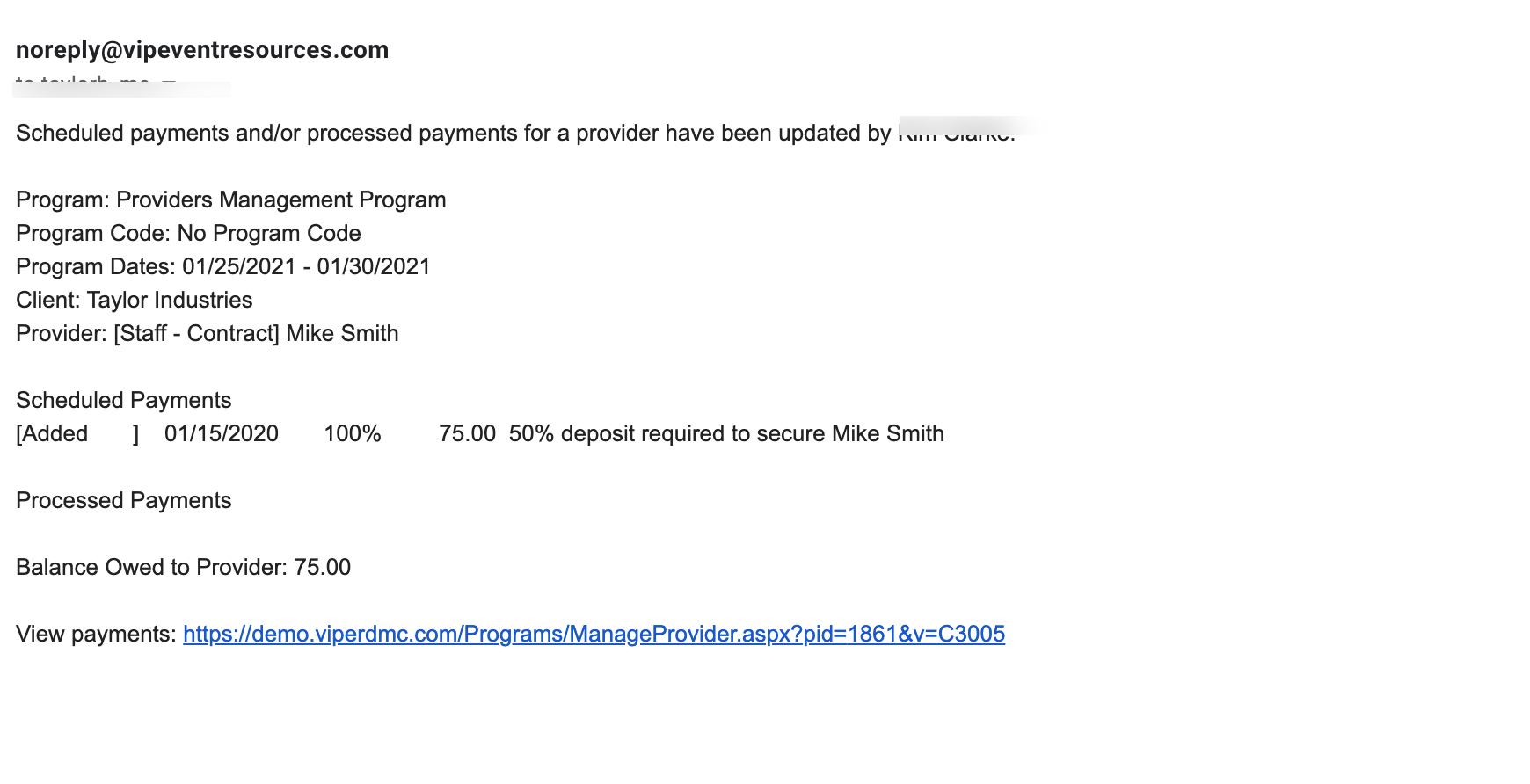Image resolution: width=1530 pixels, height=784 pixels.
Task: Click the blurred updater name after 'updated by'
Action: 957,133
